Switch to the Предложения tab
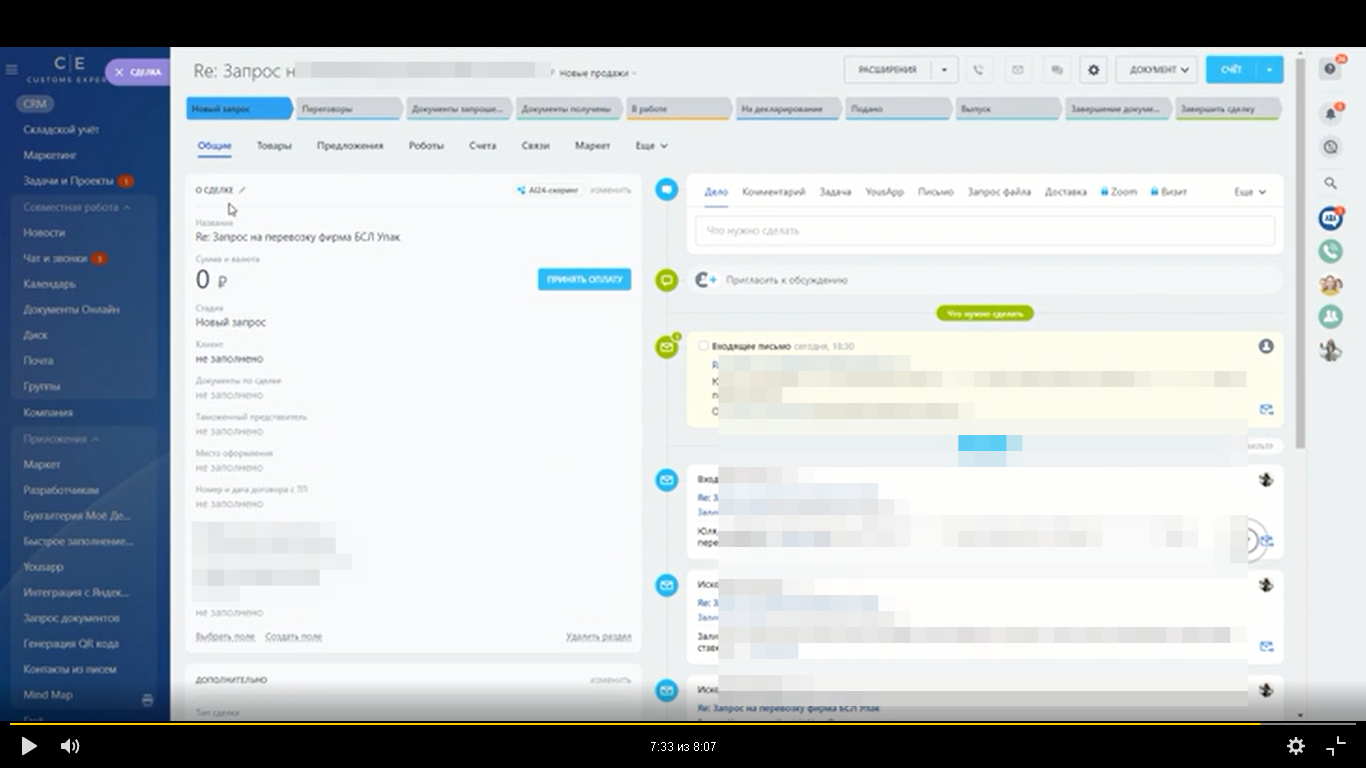Image resolution: width=1366 pixels, height=768 pixels. coord(350,146)
